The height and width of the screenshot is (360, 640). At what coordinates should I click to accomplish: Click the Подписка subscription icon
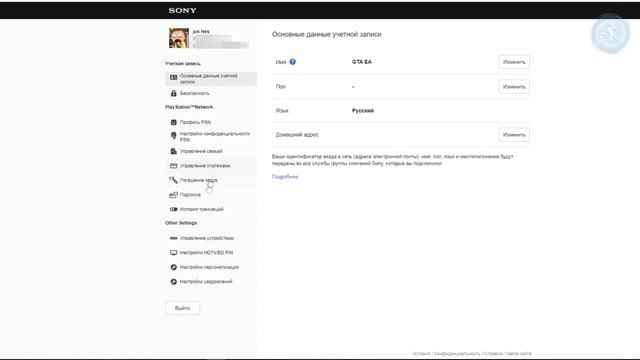[x=173, y=195]
